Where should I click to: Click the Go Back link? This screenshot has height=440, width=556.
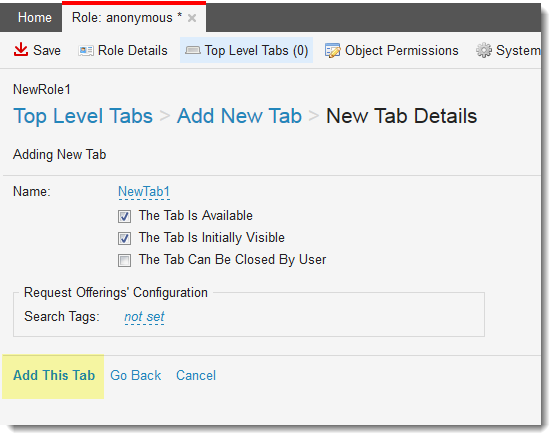135,375
